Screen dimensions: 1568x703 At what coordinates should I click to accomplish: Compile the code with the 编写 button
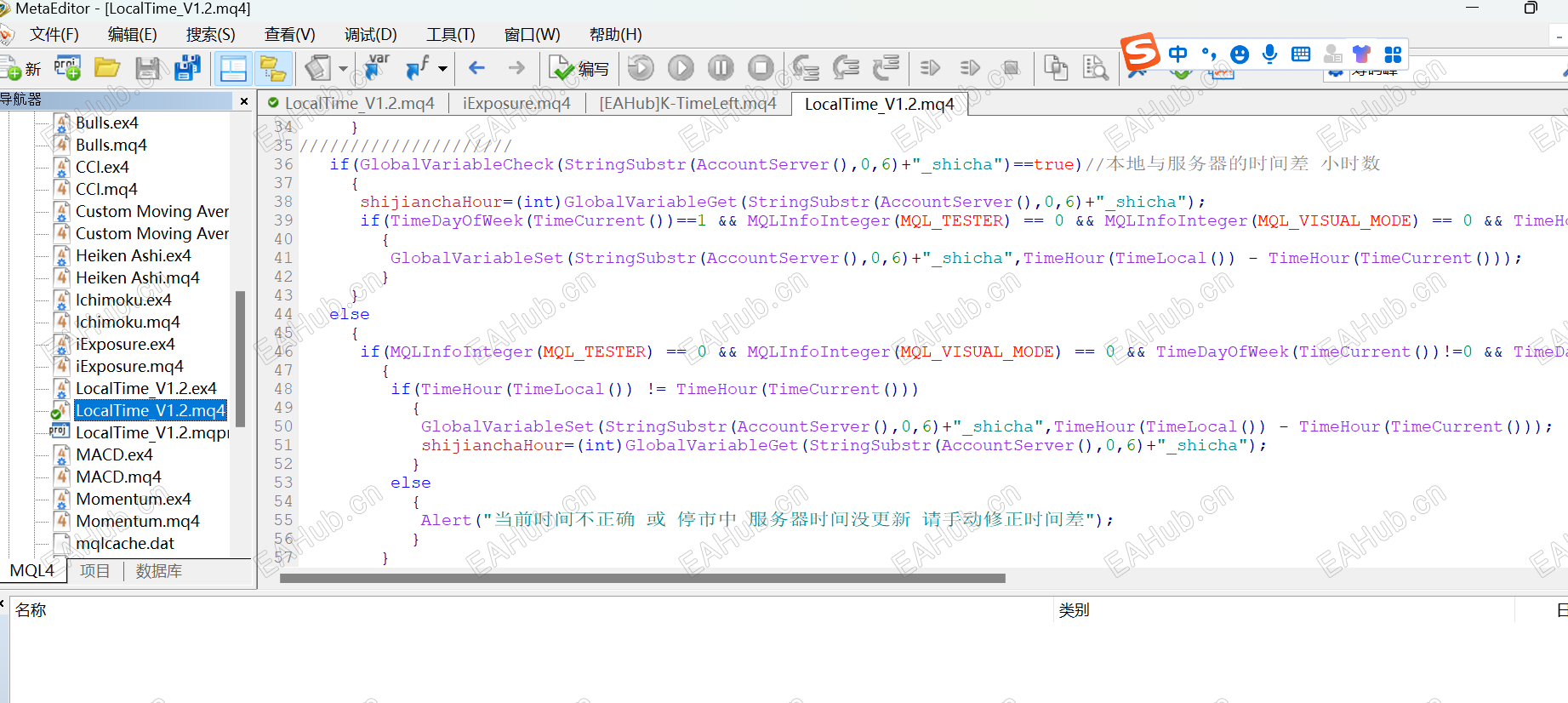579,68
